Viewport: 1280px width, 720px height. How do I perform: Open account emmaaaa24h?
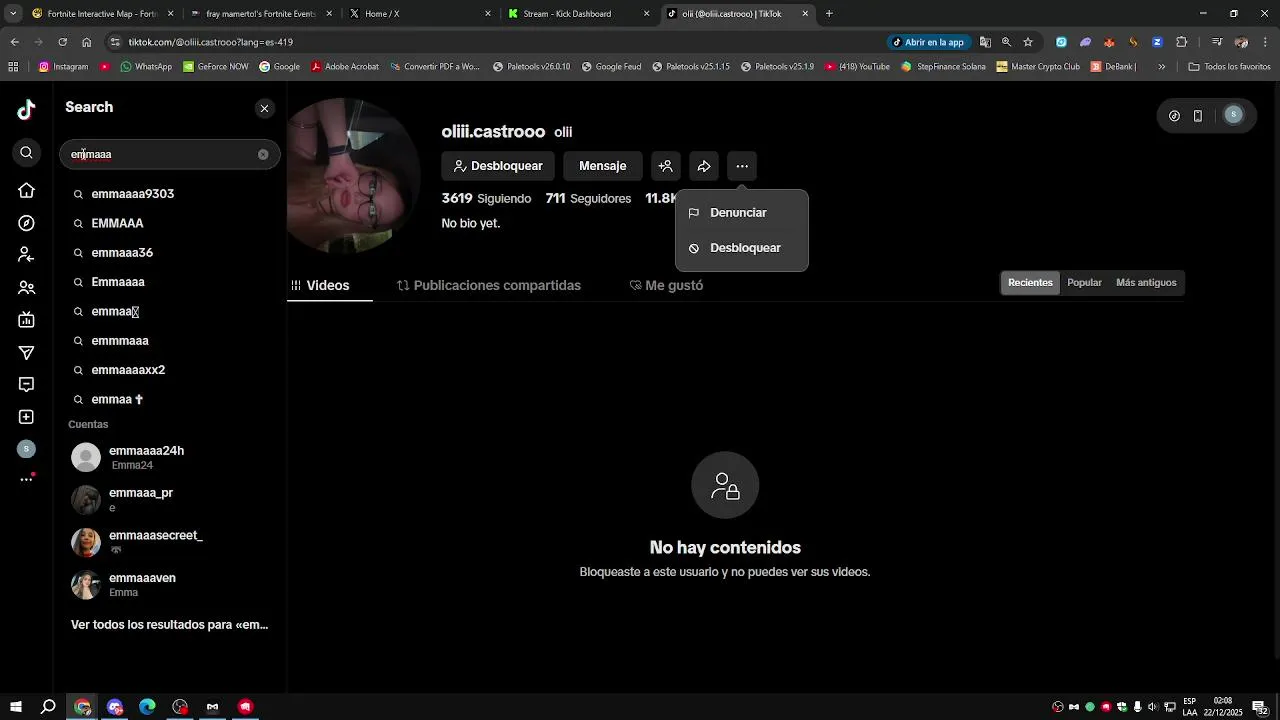coord(170,457)
